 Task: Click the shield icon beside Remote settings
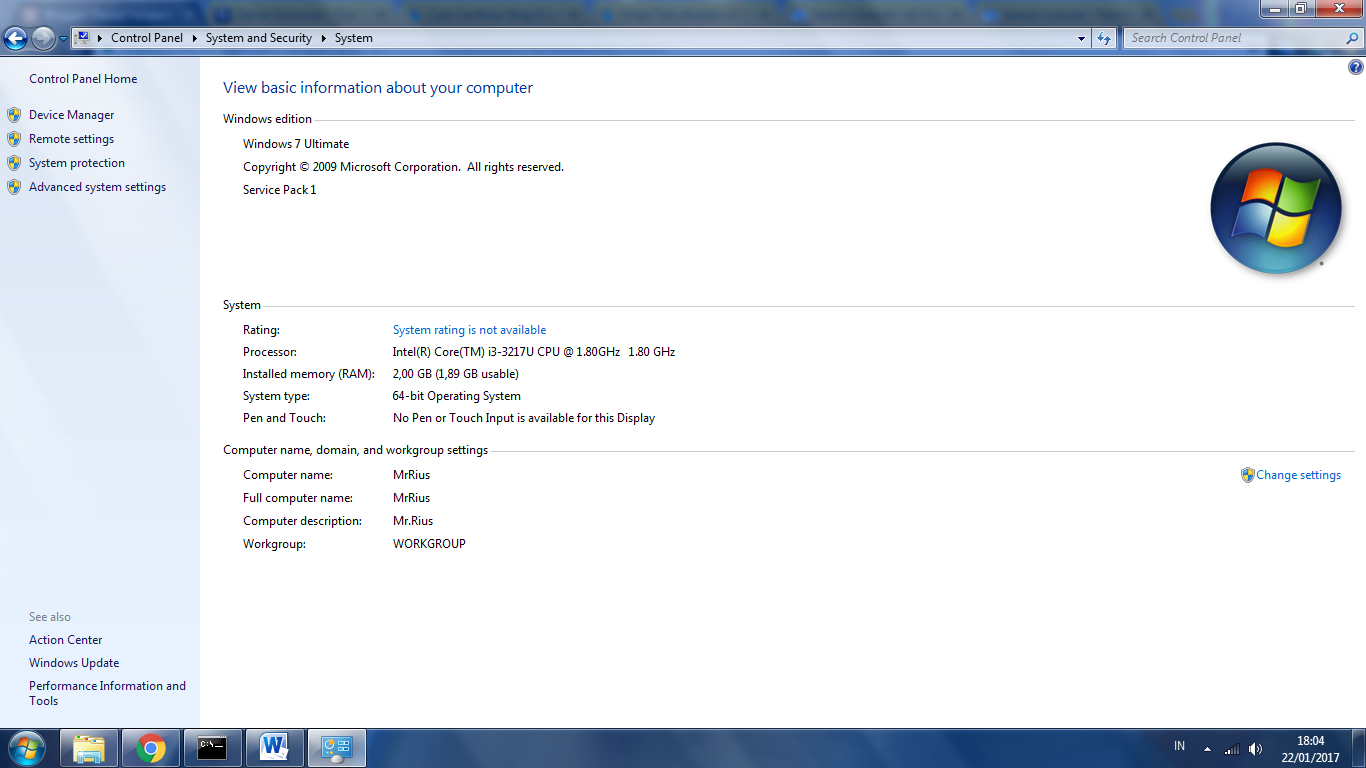(14, 139)
